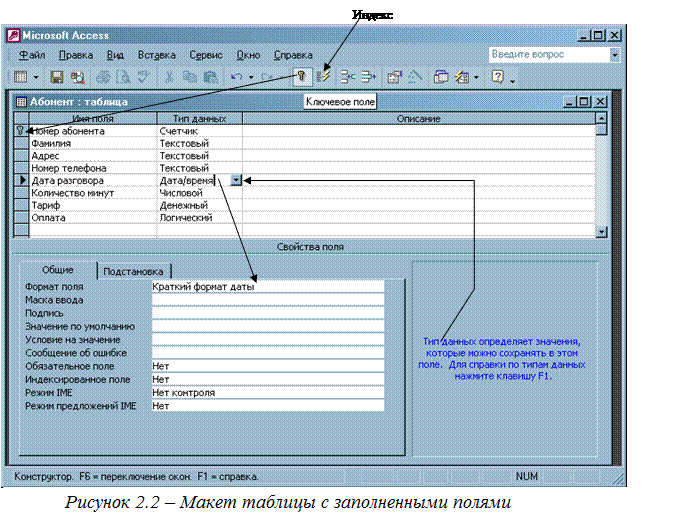Image resolution: width=685 pixels, height=523 pixels.
Task: Open the New Object dropdown arrow
Action: (476, 77)
